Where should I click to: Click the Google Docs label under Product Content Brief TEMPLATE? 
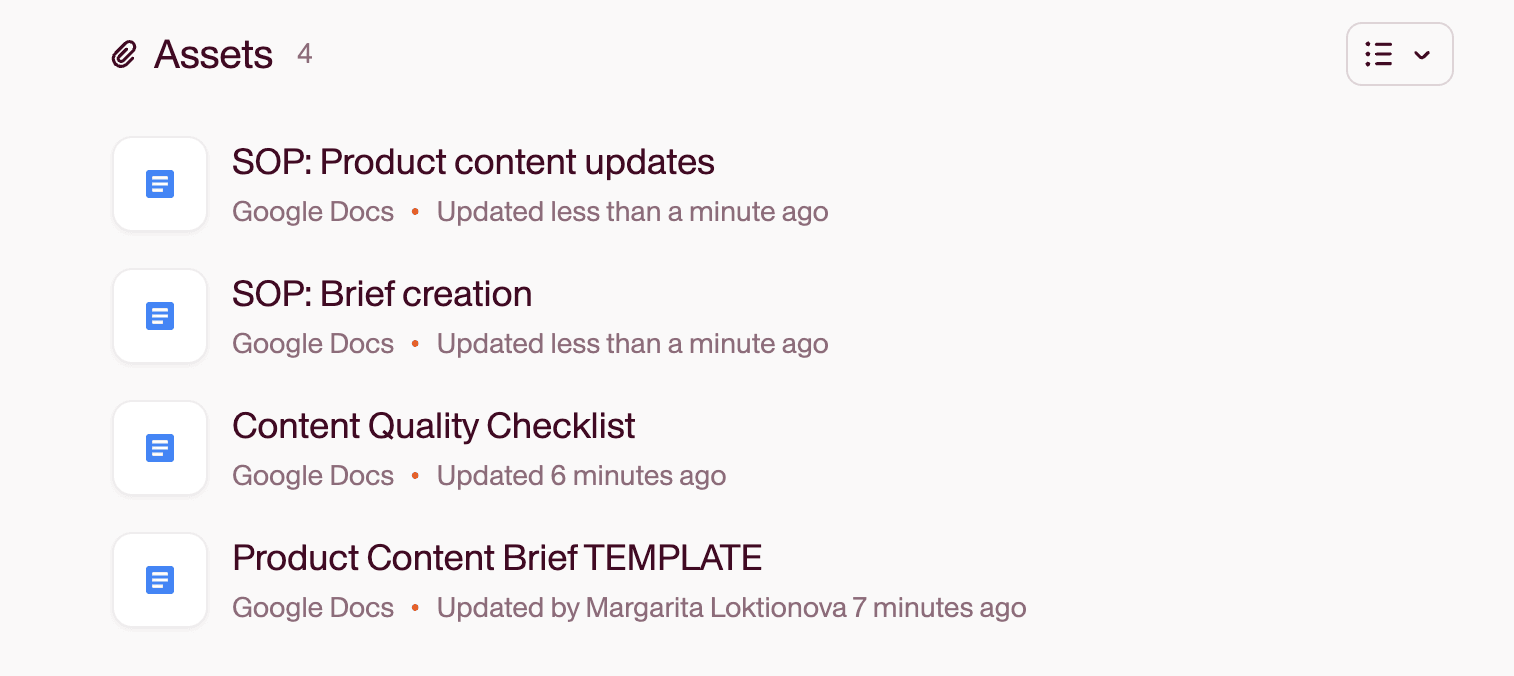(313, 608)
